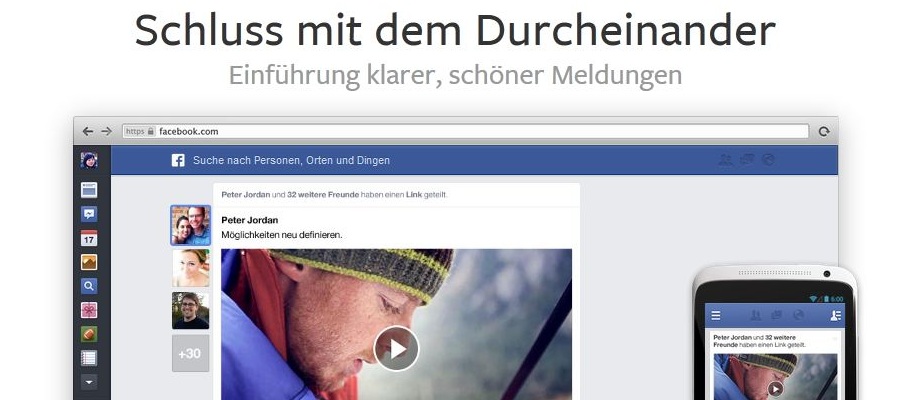The image size is (920, 400).
Task: Click the browser forward arrow
Action: pos(106,131)
